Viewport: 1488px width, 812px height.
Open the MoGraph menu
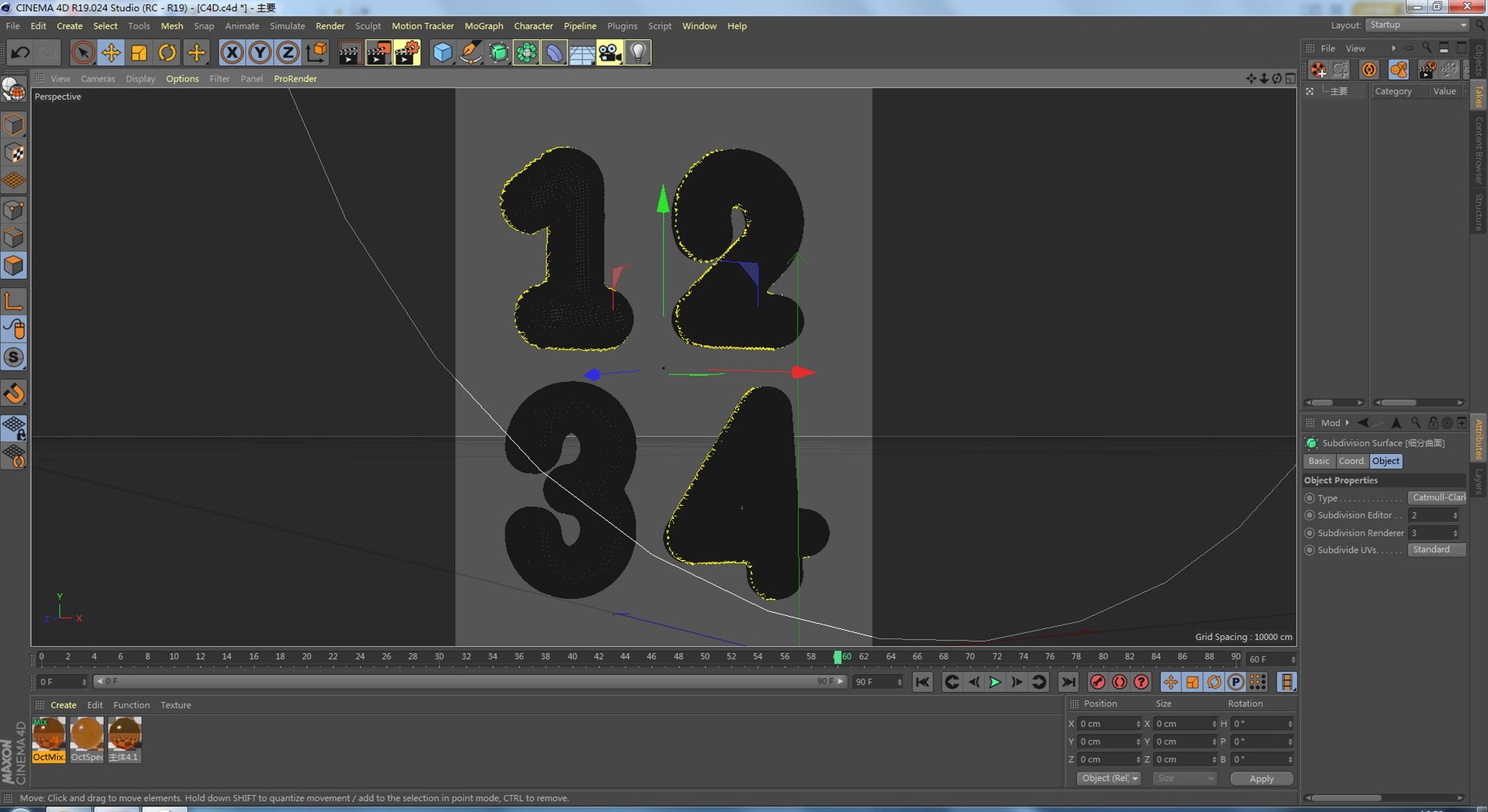click(484, 26)
